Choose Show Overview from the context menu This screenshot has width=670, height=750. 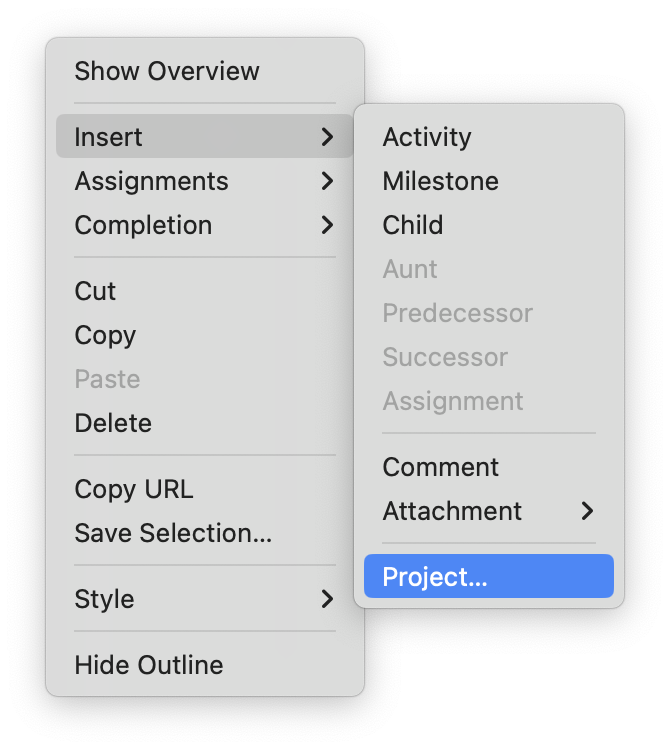167,71
